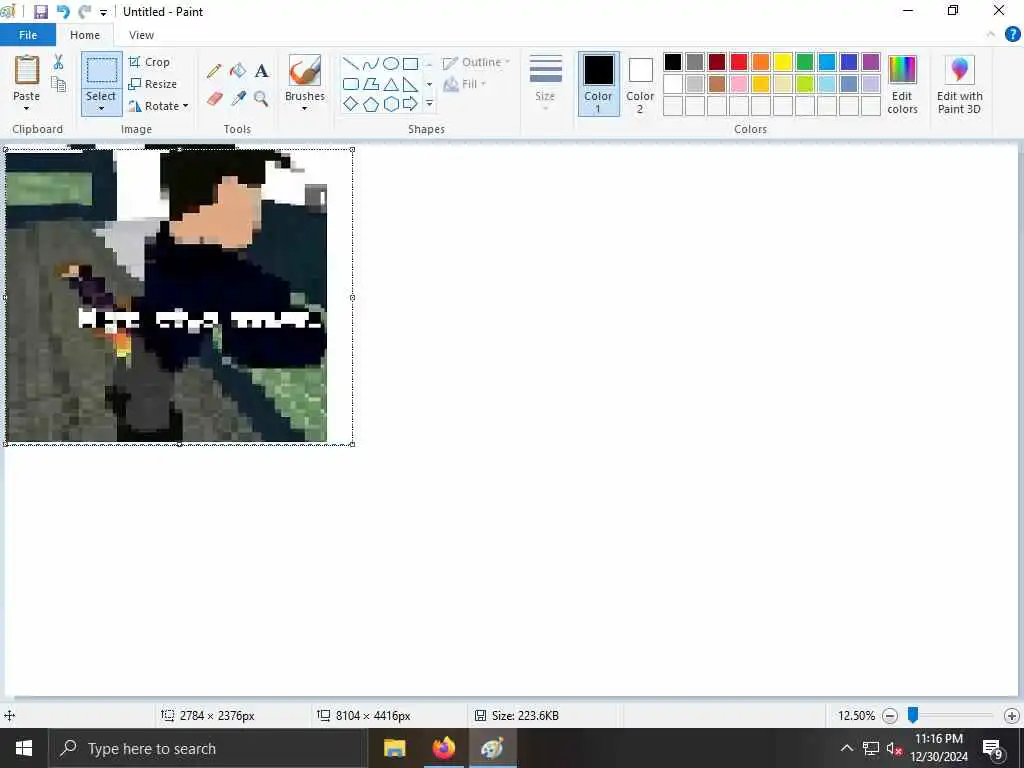Select the Color picker eyedropper tool
1024x768 pixels.
(x=238, y=99)
